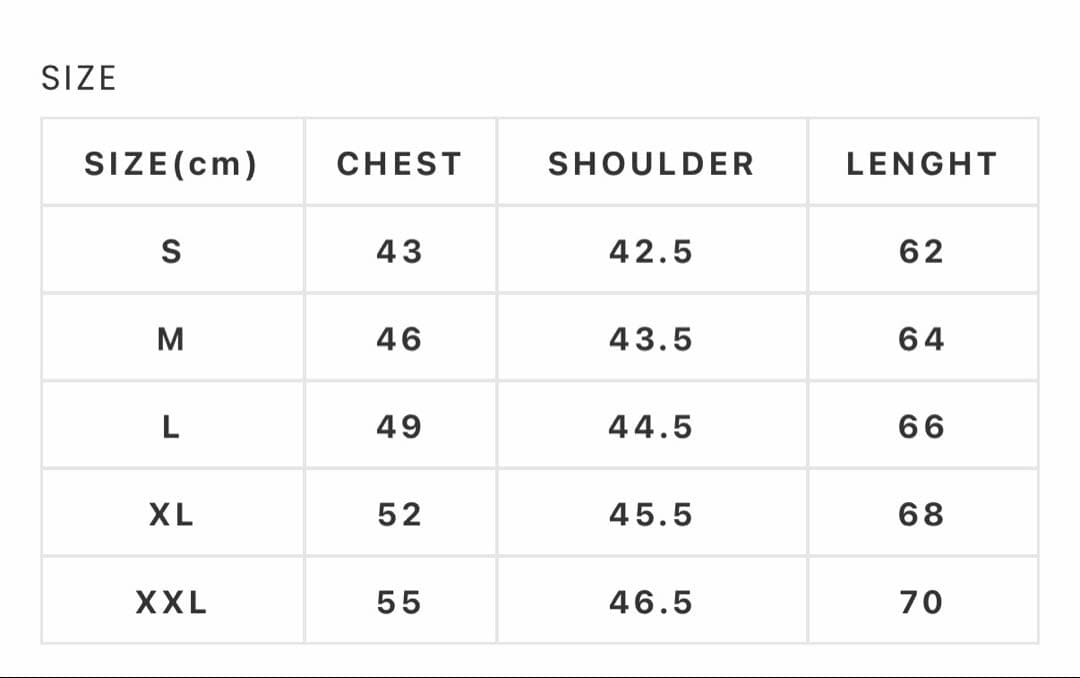Click the M size row label
The width and height of the screenshot is (1080, 678).
[x=171, y=340]
